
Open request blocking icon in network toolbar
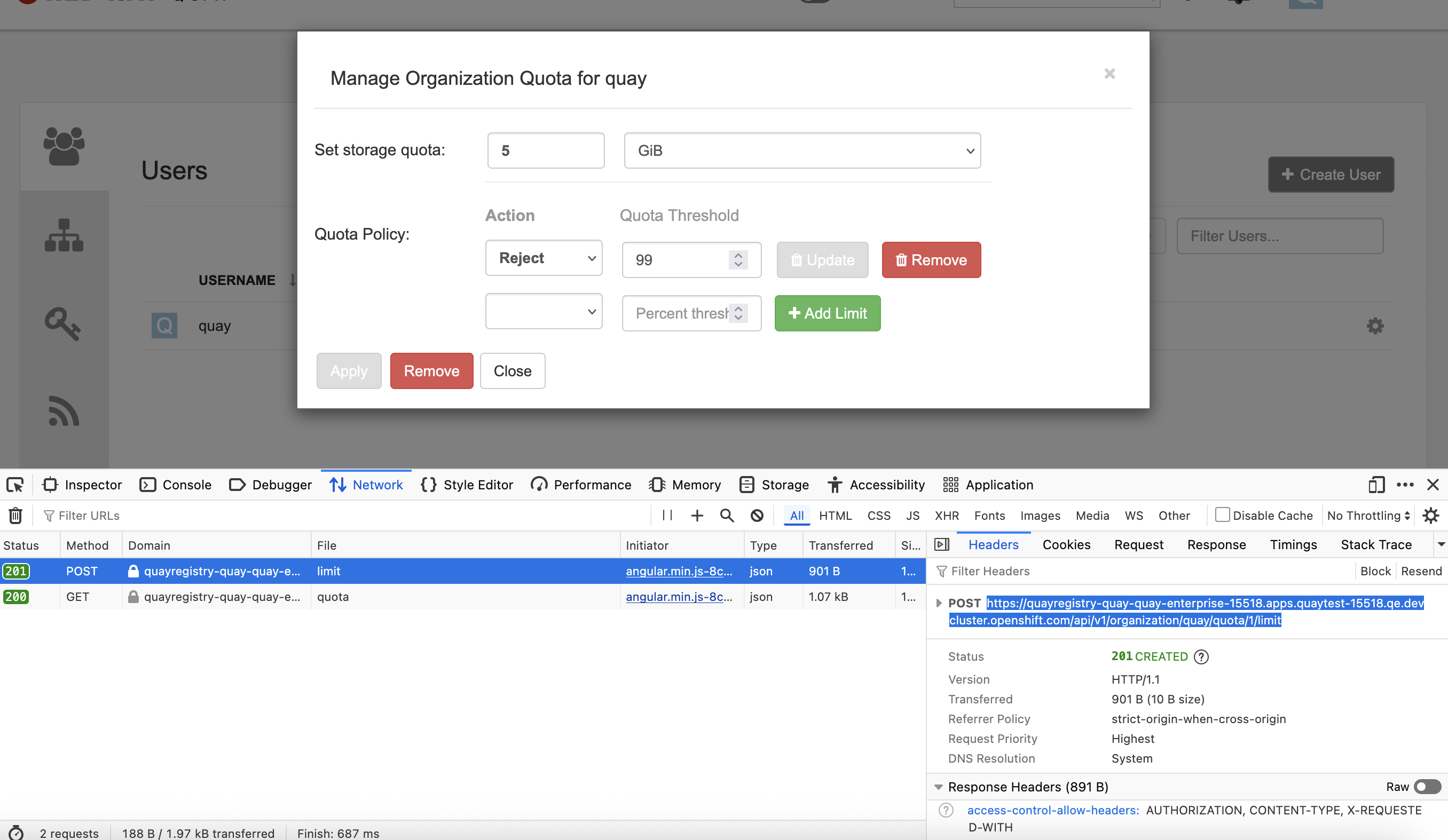pos(757,516)
